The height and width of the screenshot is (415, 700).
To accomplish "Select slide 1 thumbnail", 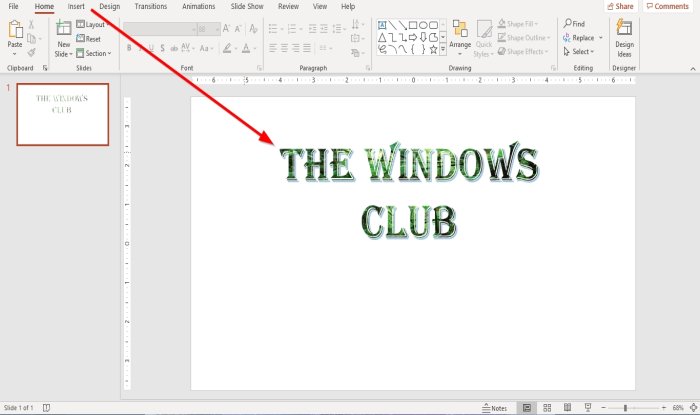I will pos(62,114).
